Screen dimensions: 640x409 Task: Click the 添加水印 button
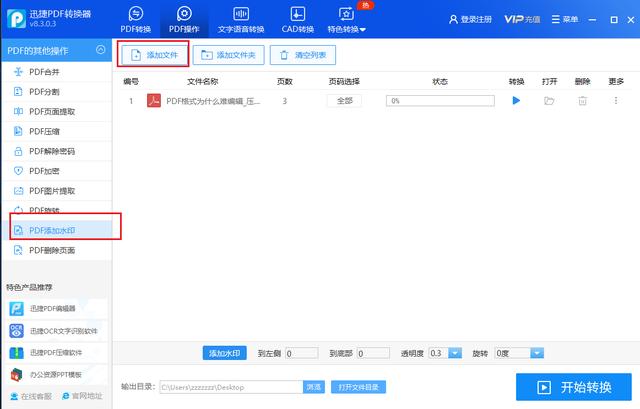tap(224, 353)
